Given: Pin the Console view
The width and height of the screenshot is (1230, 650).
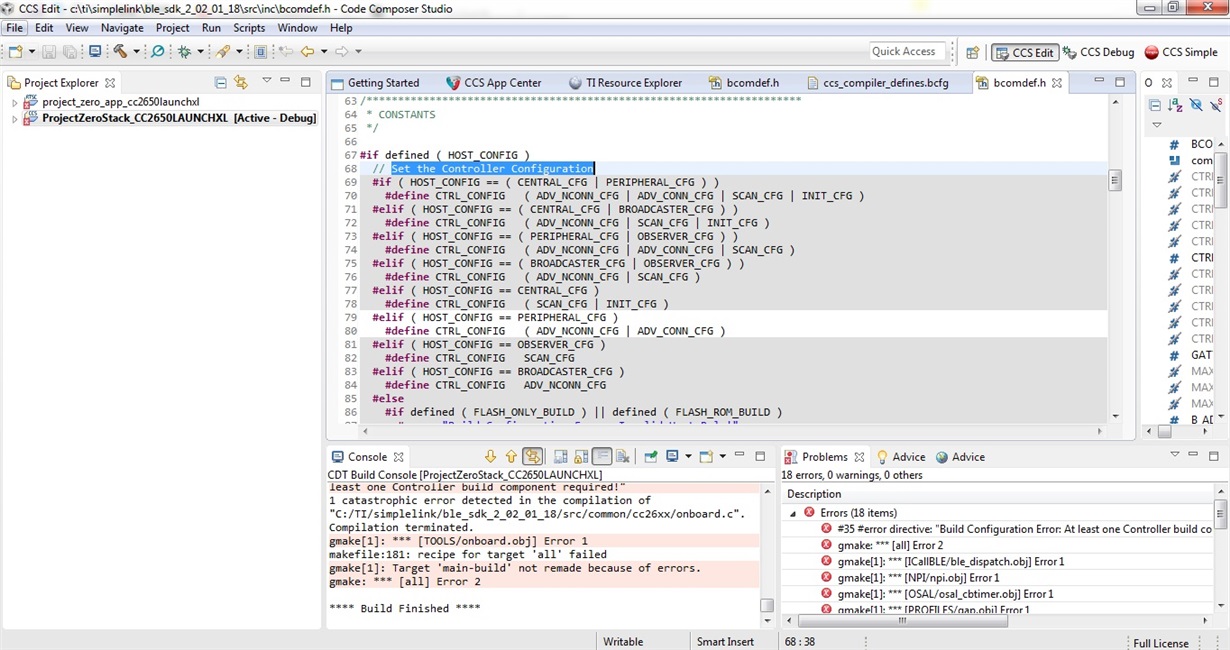Looking at the screenshot, I should 651,457.
